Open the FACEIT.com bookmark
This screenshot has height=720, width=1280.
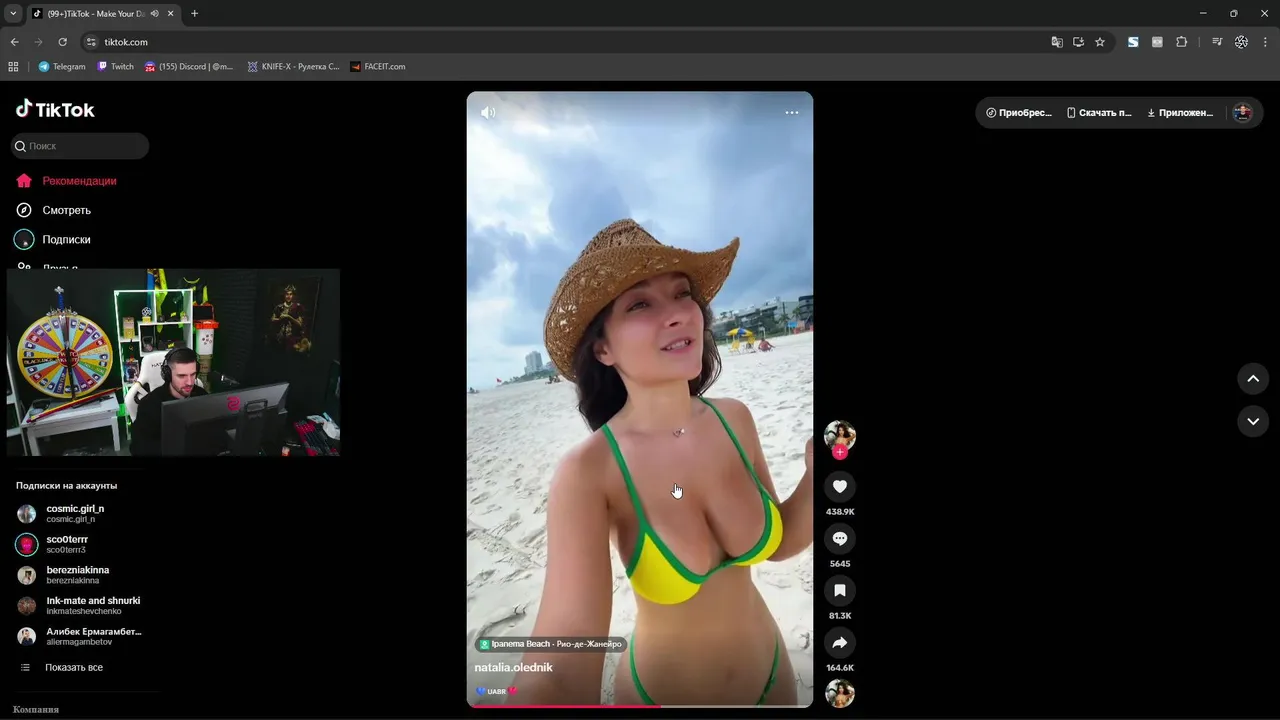[x=378, y=67]
